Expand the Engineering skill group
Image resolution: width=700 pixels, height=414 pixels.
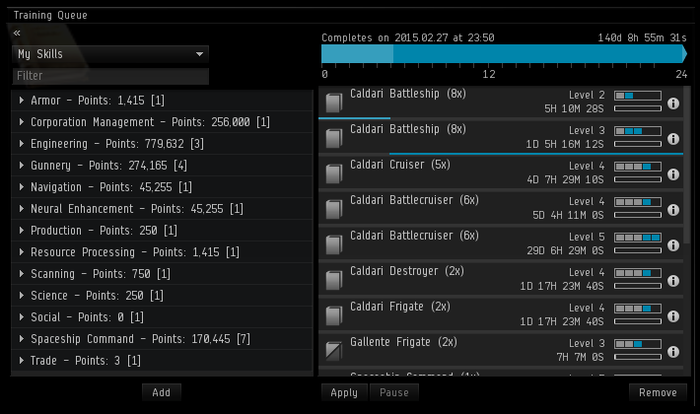21,143
